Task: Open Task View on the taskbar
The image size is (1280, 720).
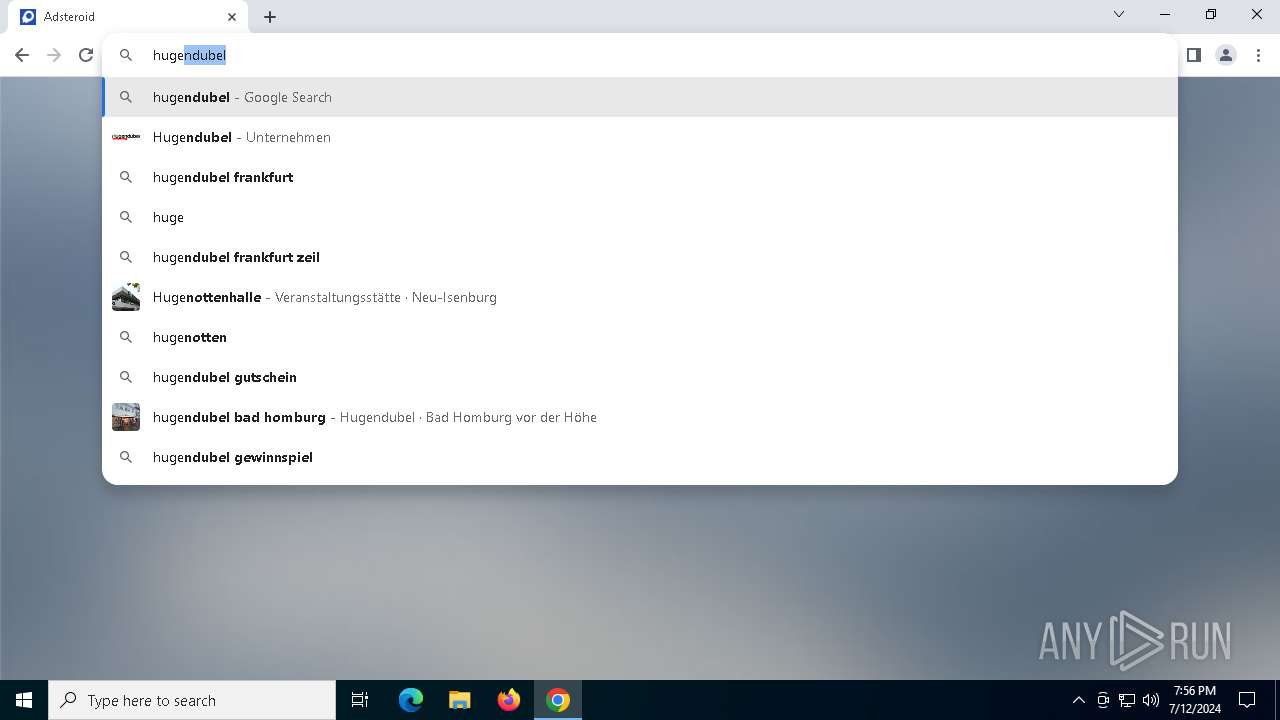Action: pyautogui.click(x=360, y=700)
